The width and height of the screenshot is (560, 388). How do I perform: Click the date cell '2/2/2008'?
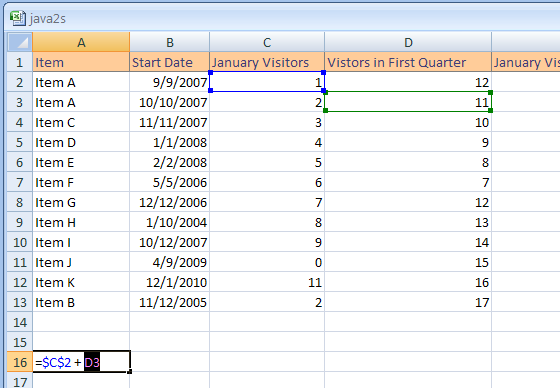[170, 163]
